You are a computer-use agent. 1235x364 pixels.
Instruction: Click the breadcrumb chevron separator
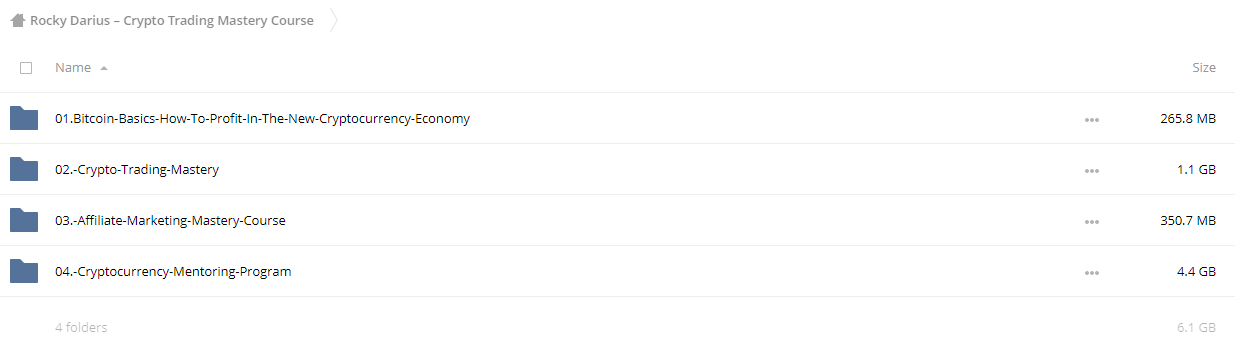click(333, 20)
